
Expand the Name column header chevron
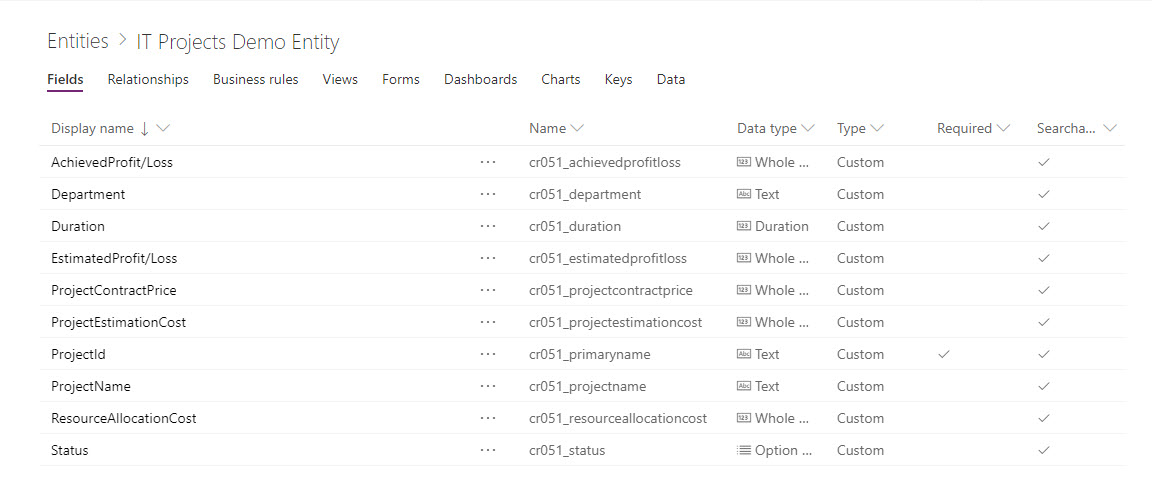click(x=577, y=129)
